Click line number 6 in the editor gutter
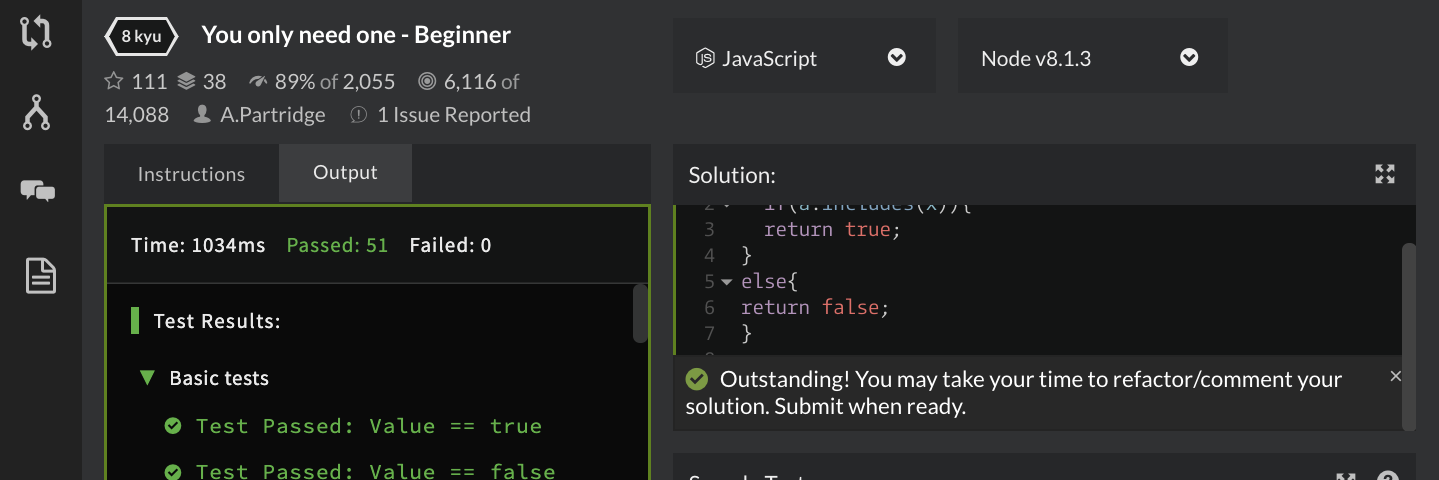 pos(709,308)
